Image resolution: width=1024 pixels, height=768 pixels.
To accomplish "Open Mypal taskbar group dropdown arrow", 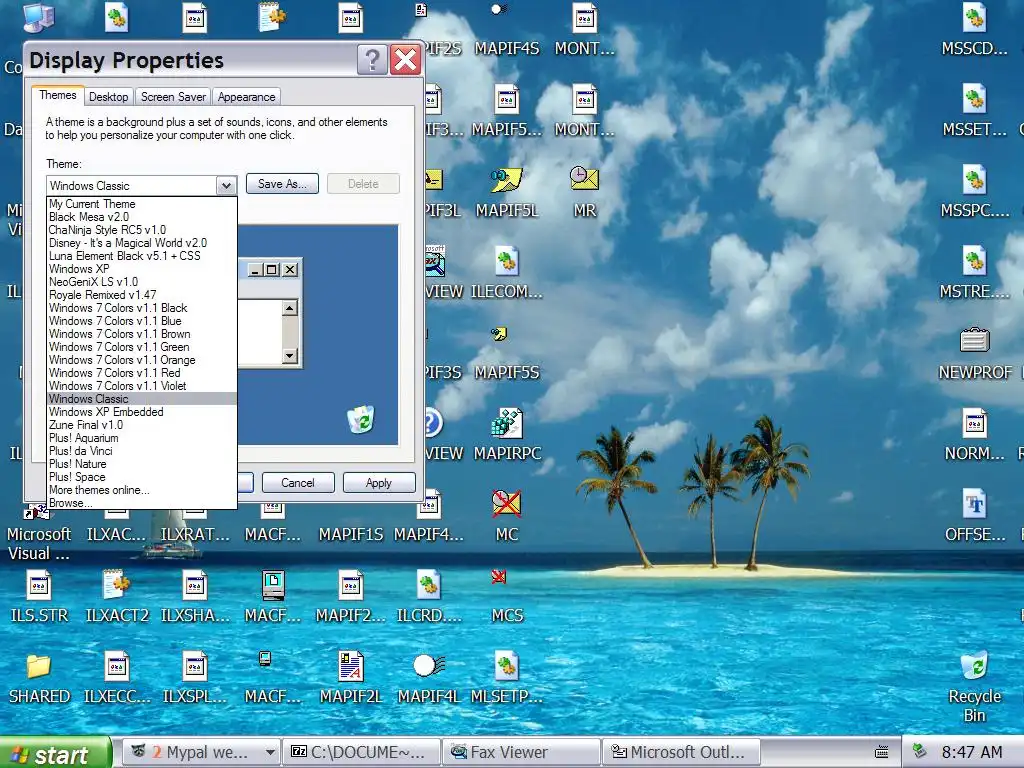I will point(270,752).
